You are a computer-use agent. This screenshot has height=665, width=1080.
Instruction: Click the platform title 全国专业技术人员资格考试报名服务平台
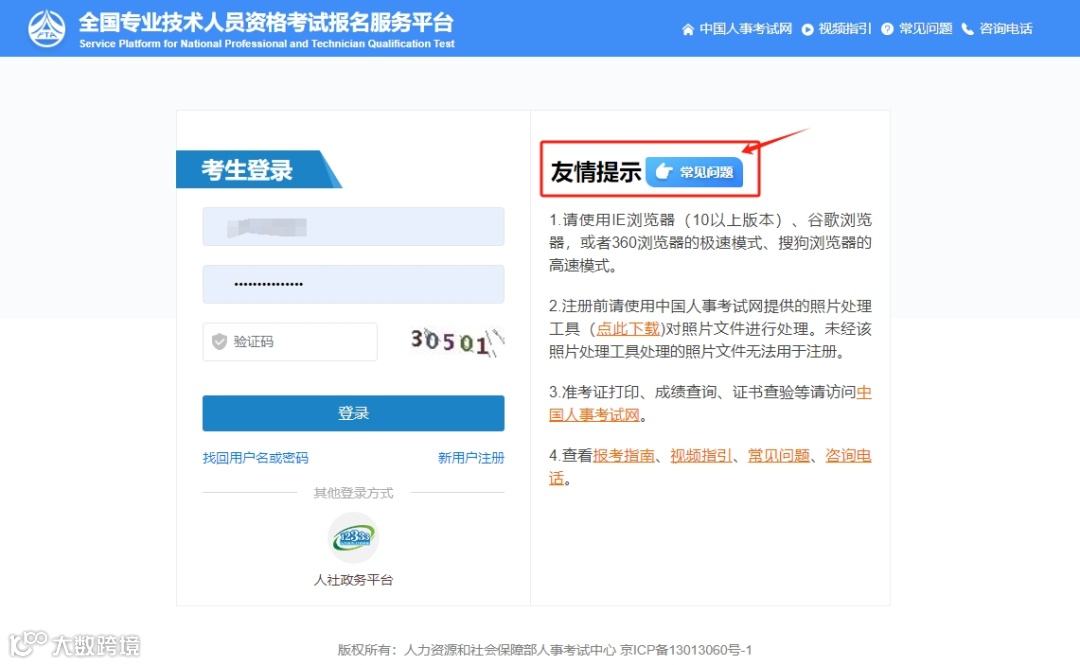click(x=267, y=22)
